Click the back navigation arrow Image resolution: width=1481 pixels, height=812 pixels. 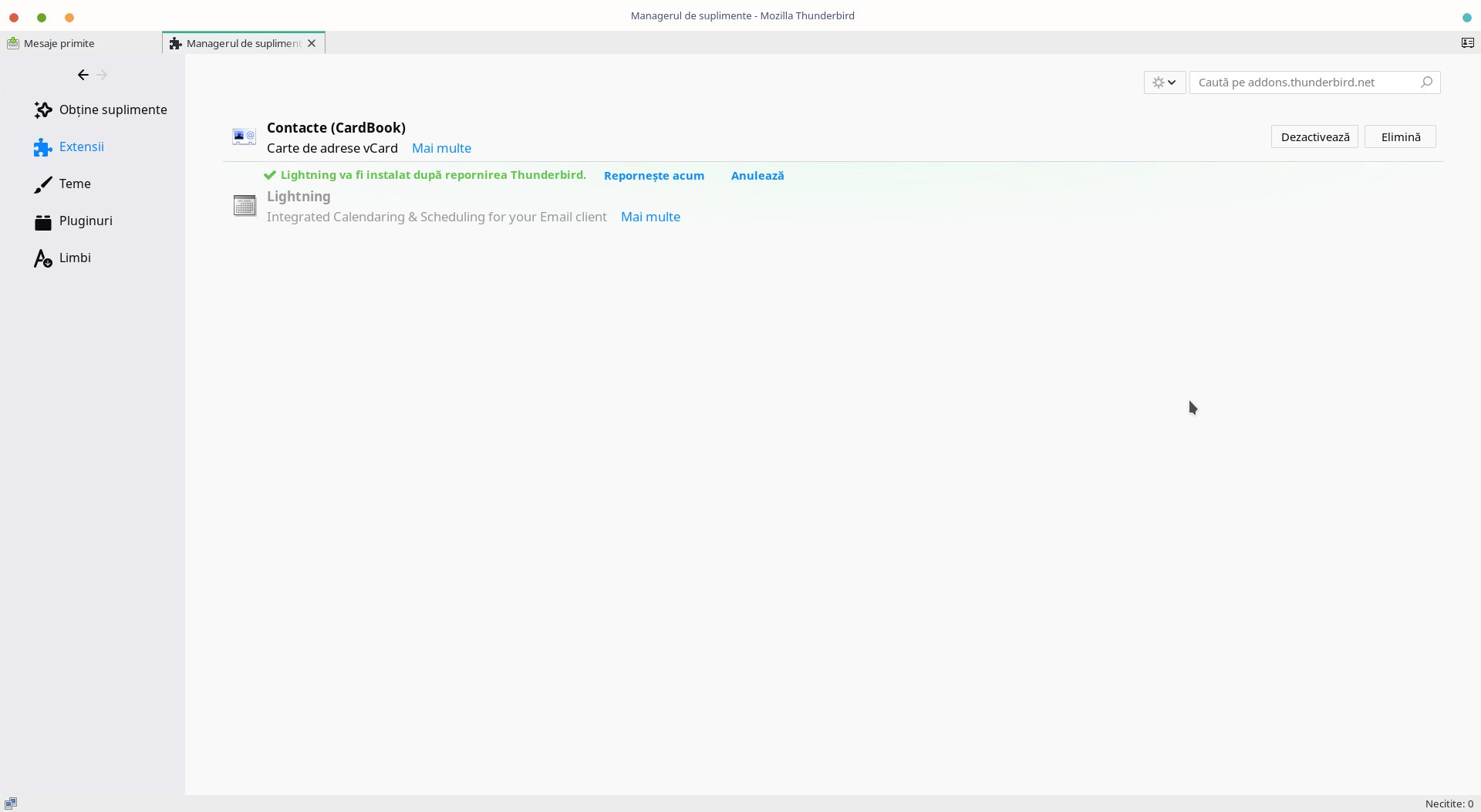(x=83, y=75)
